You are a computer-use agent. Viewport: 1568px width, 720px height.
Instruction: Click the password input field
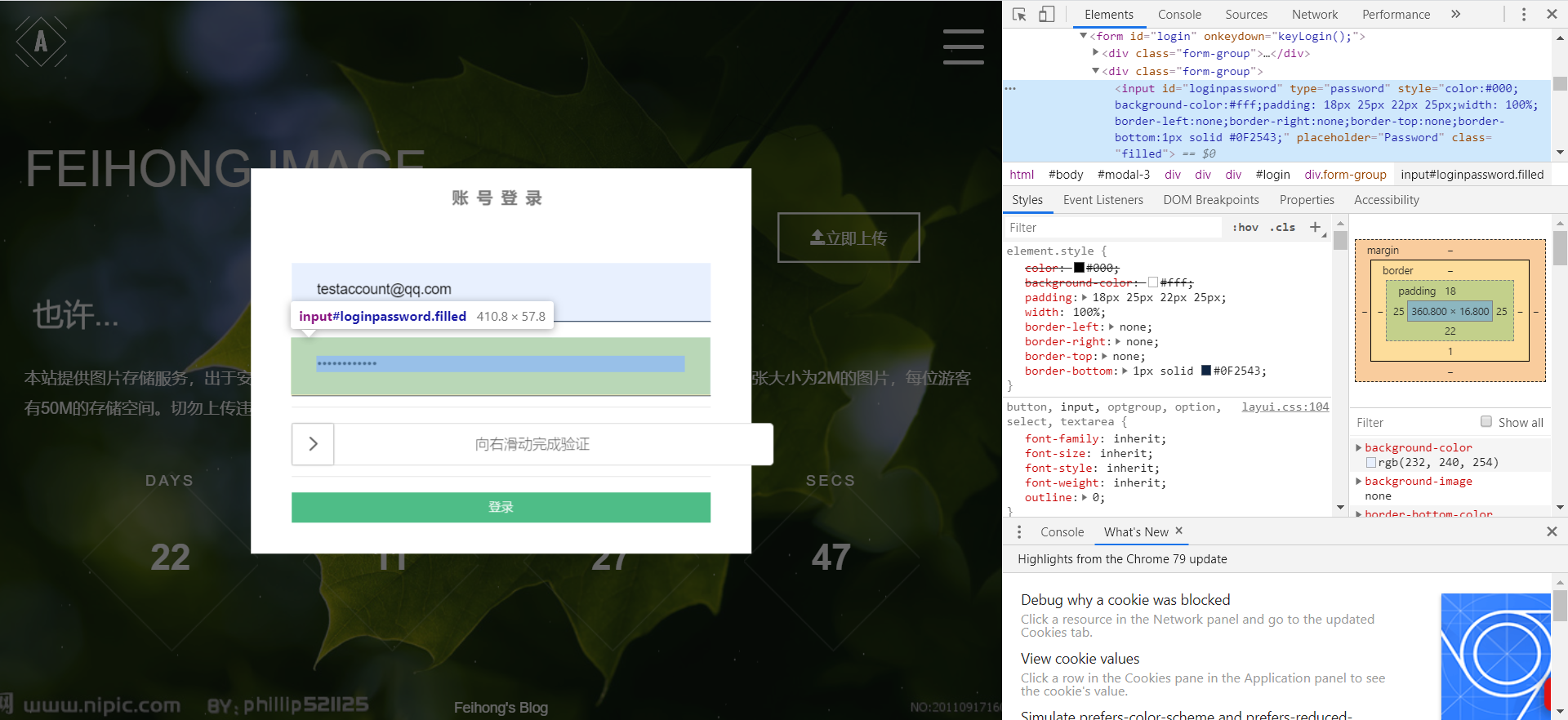click(x=501, y=367)
